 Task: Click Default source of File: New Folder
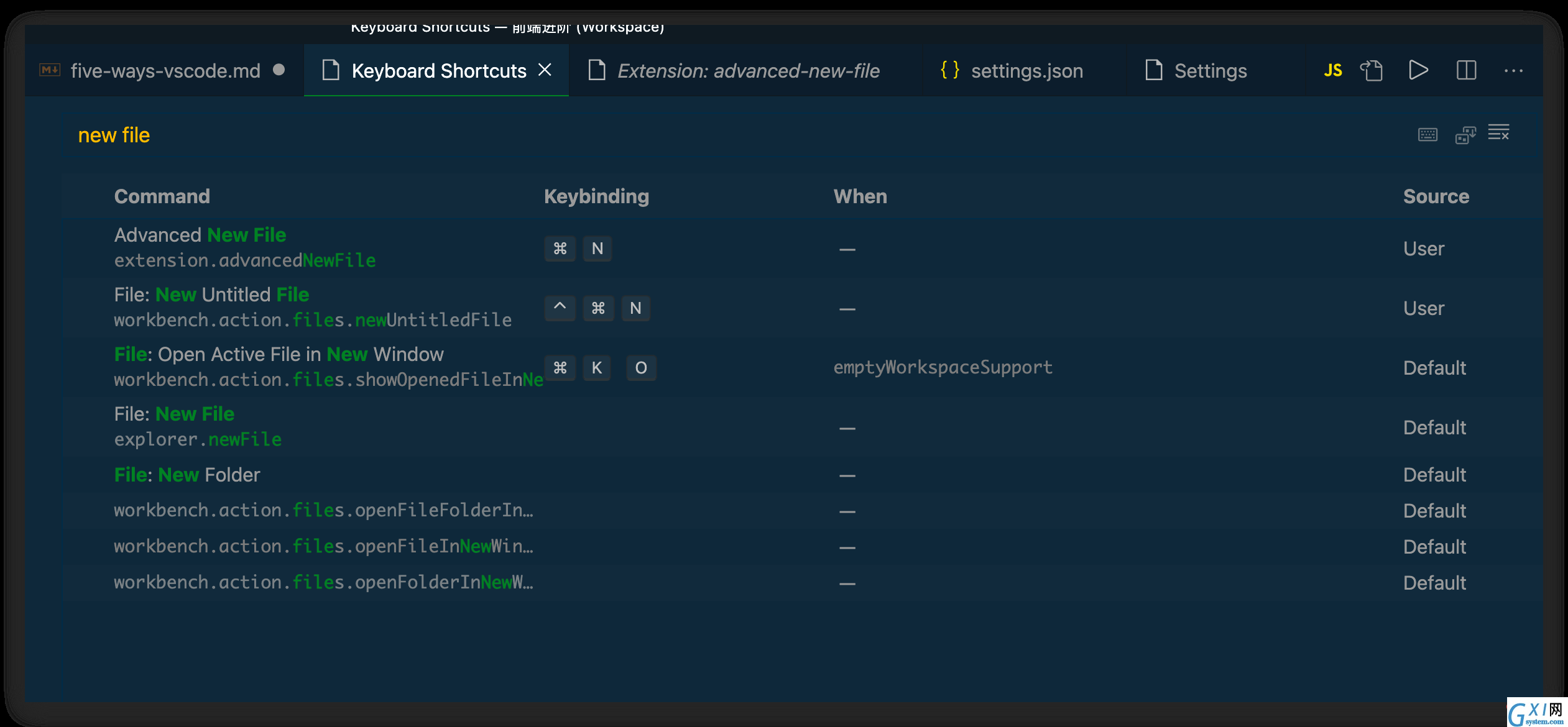pos(1434,475)
